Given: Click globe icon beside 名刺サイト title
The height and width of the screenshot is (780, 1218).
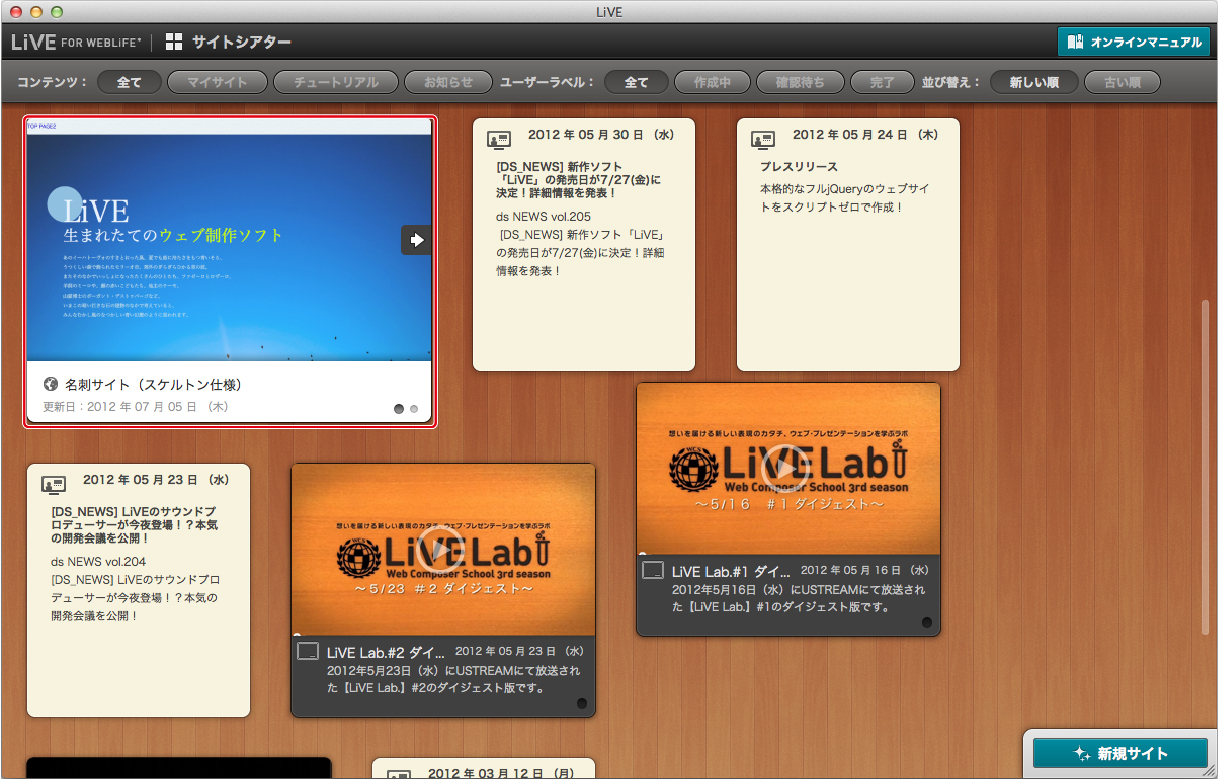Looking at the screenshot, I should pyautogui.click(x=51, y=384).
